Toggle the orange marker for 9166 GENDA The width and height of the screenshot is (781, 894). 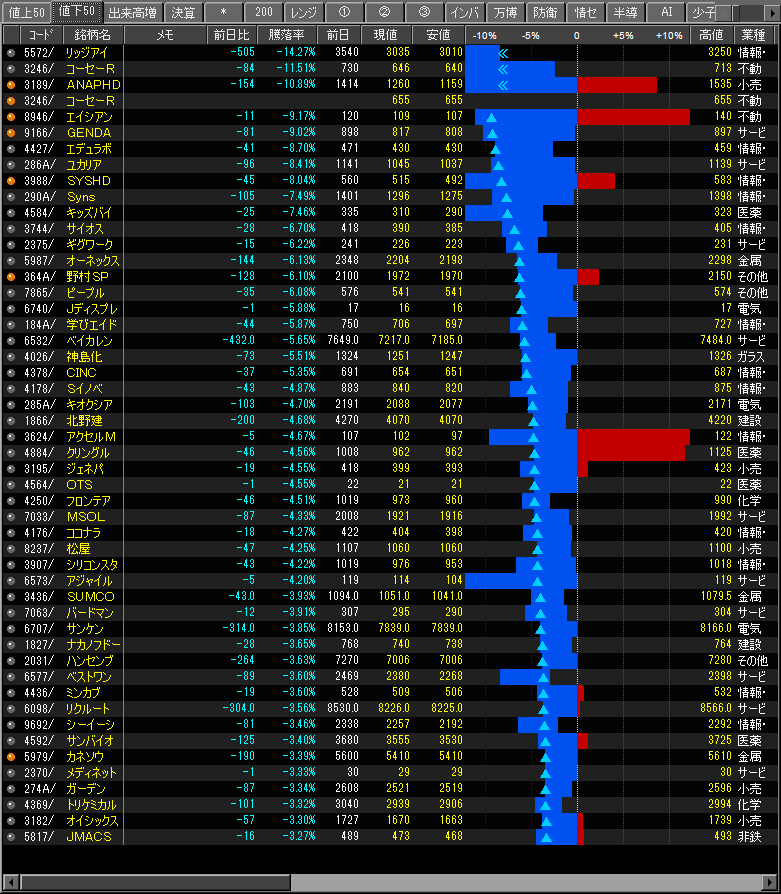click(11, 133)
